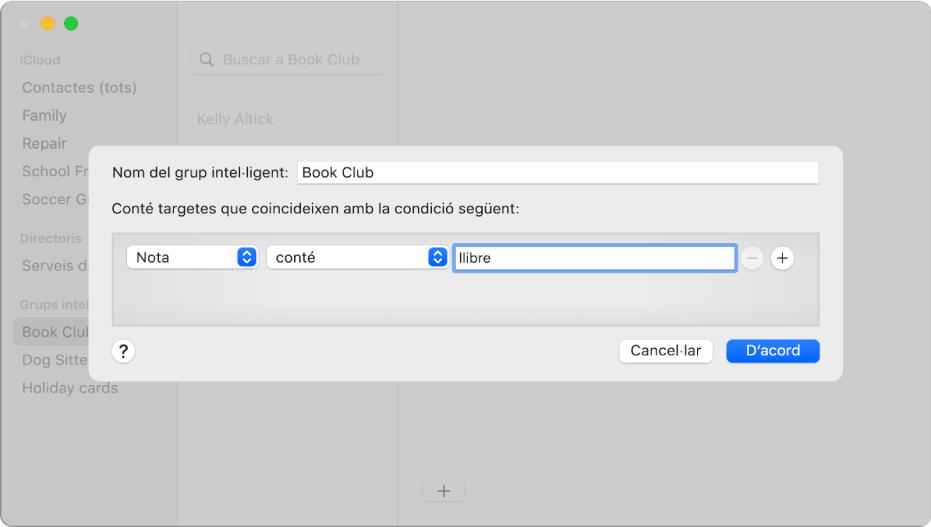Remove the condition with minus button
Screen dimensions: 931x527
click(752, 258)
